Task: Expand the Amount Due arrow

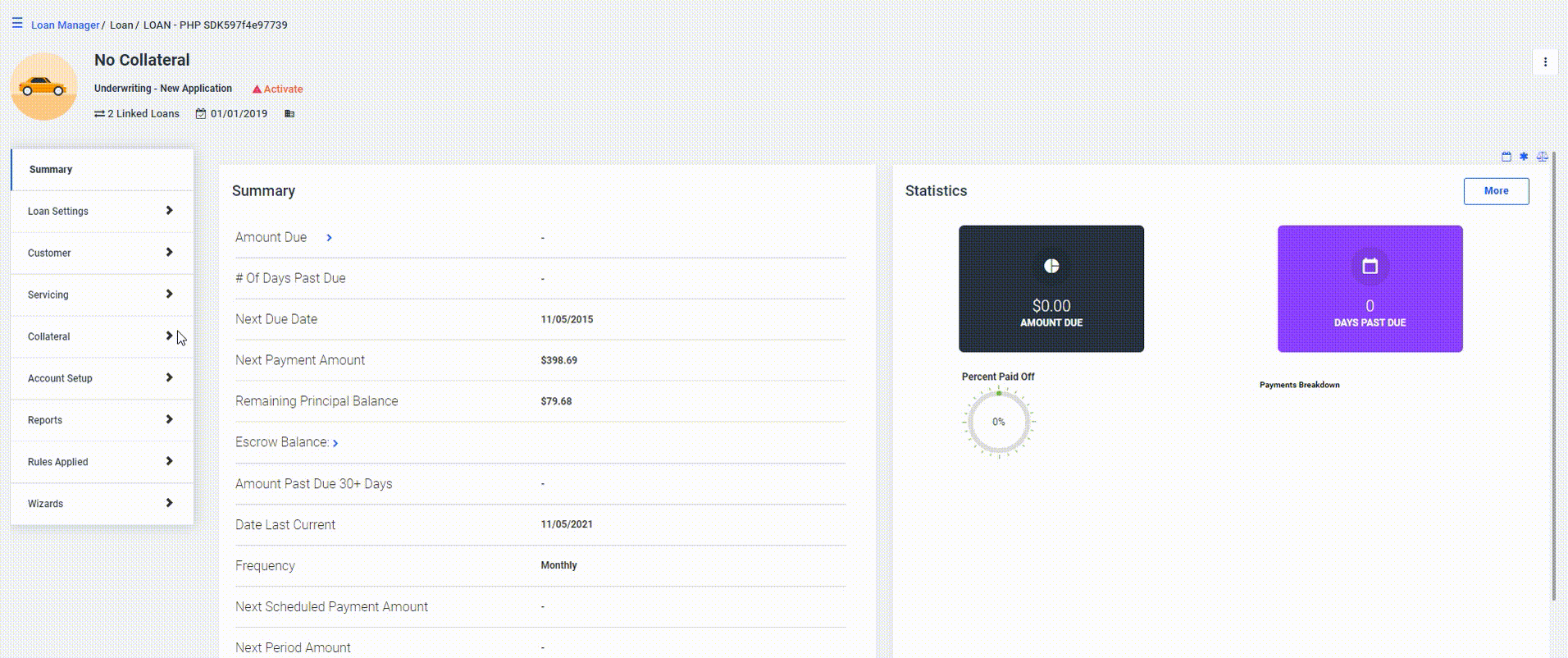Action: (x=329, y=238)
